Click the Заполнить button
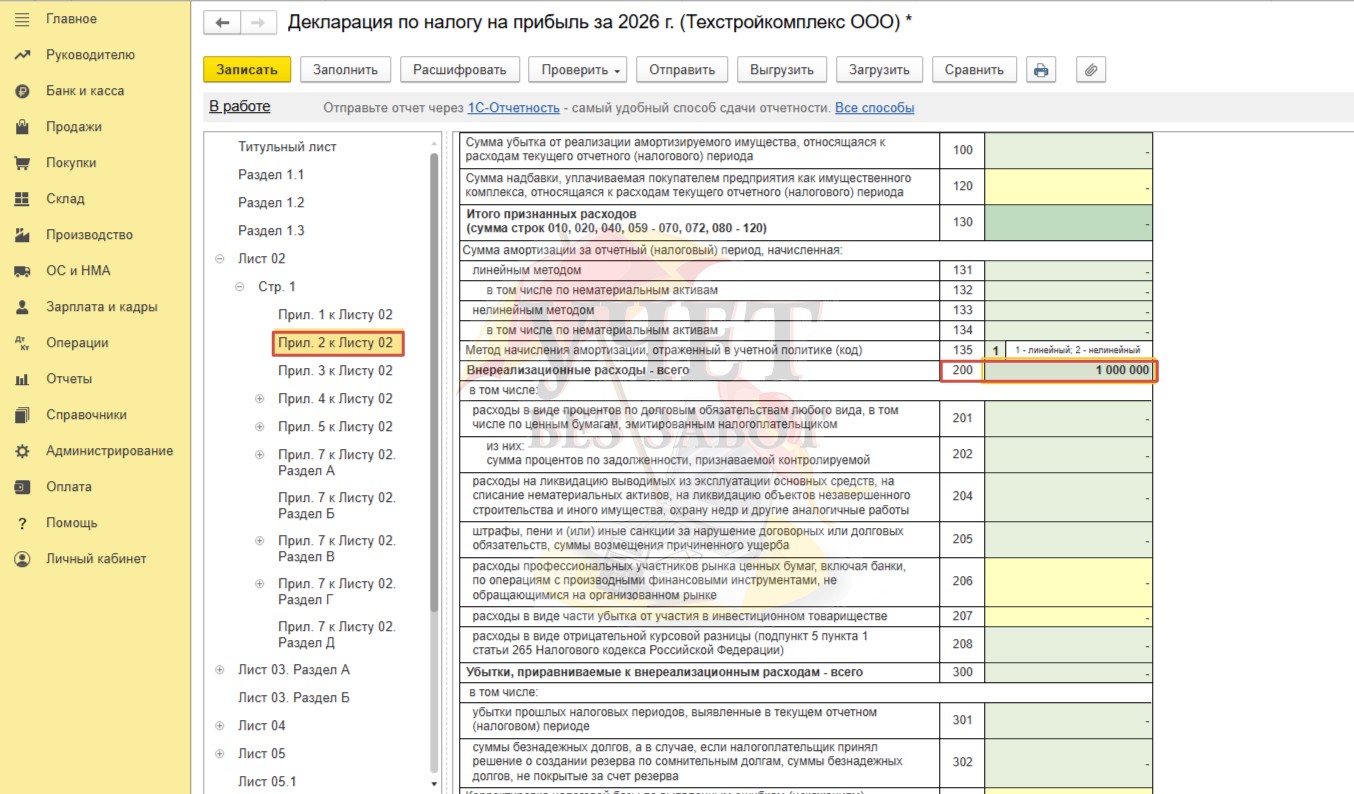1354x794 pixels. point(345,70)
